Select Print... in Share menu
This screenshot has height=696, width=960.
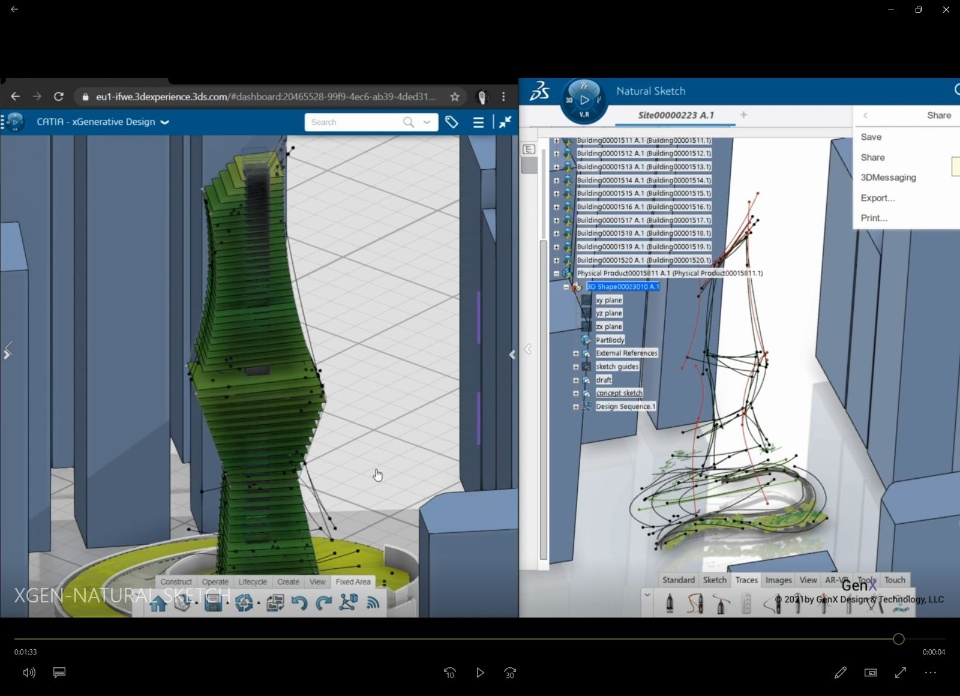coord(874,218)
